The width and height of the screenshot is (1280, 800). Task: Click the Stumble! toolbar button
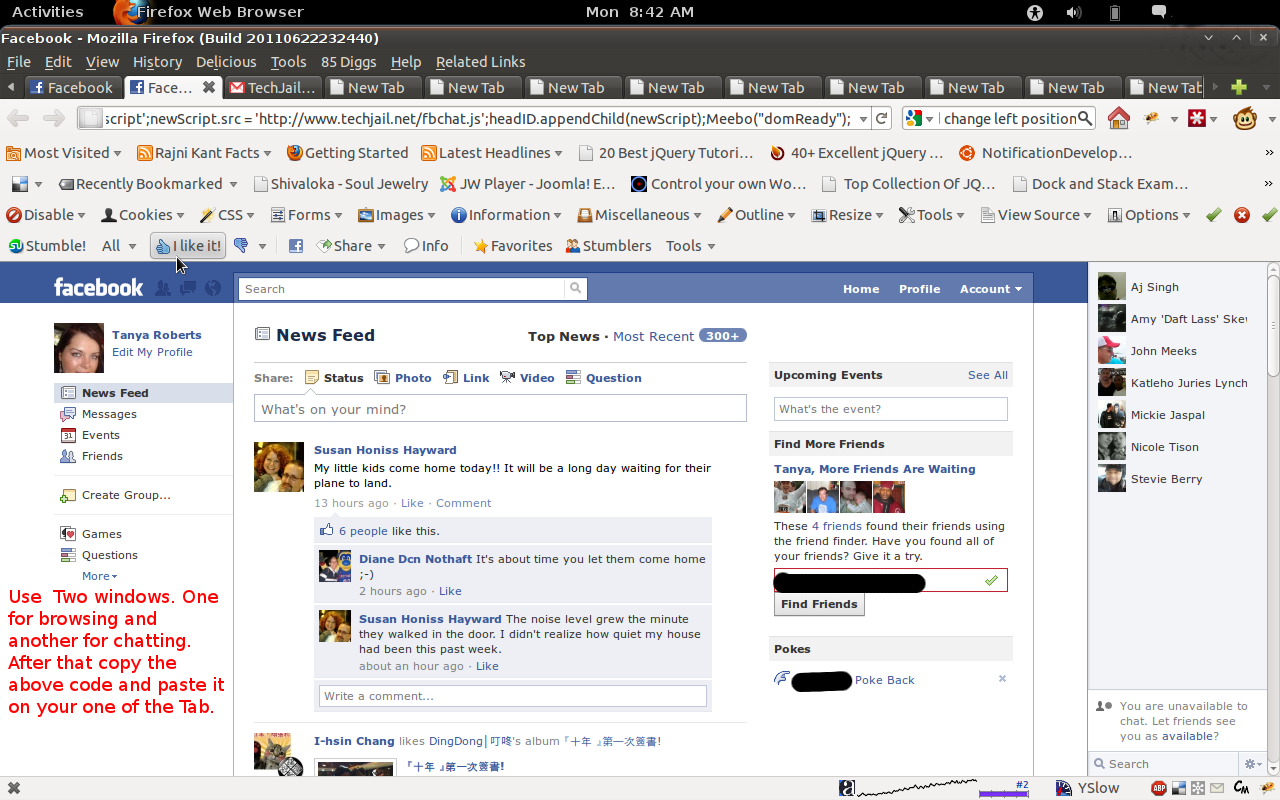pos(47,246)
